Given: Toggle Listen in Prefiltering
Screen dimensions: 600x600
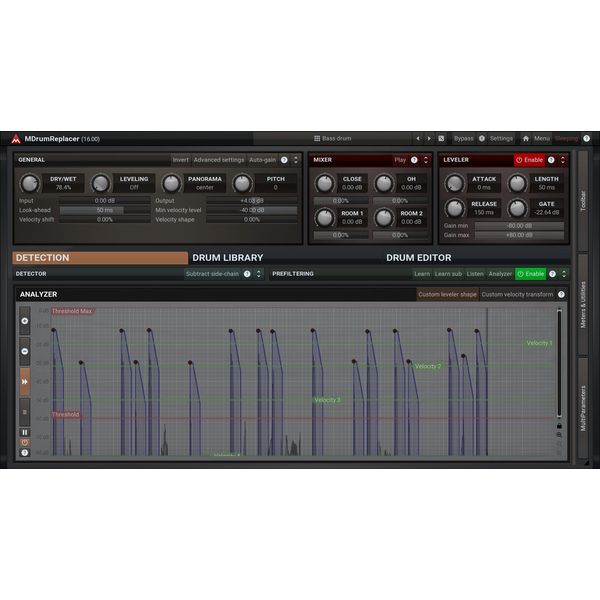Looking at the screenshot, I should (475, 274).
